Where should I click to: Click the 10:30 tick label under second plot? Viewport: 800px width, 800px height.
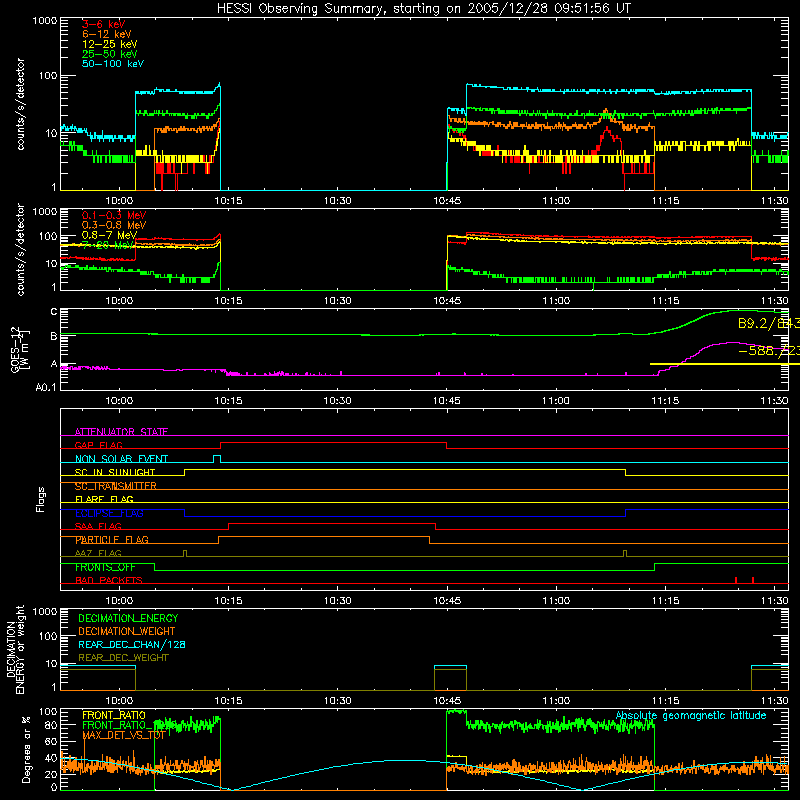tap(337, 301)
